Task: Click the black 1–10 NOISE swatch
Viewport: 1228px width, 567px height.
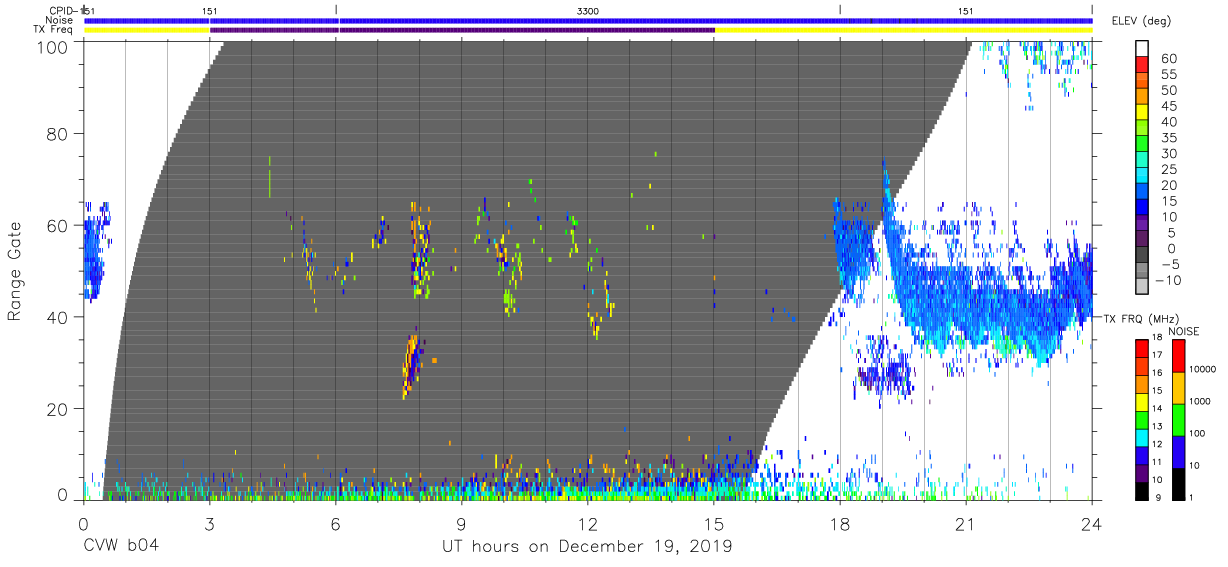Action: pos(1179,483)
